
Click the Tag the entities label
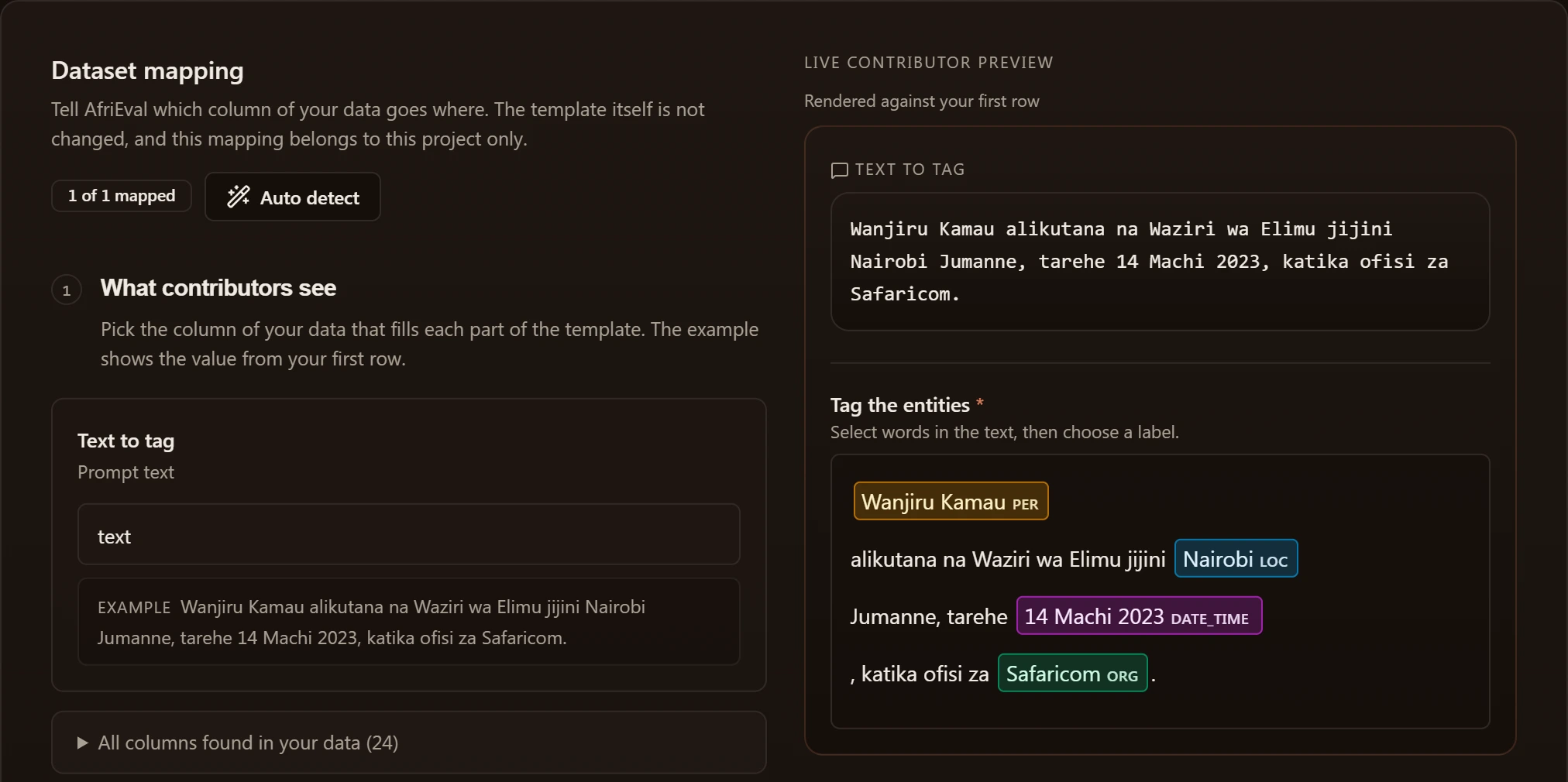pyautogui.click(x=900, y=405)
